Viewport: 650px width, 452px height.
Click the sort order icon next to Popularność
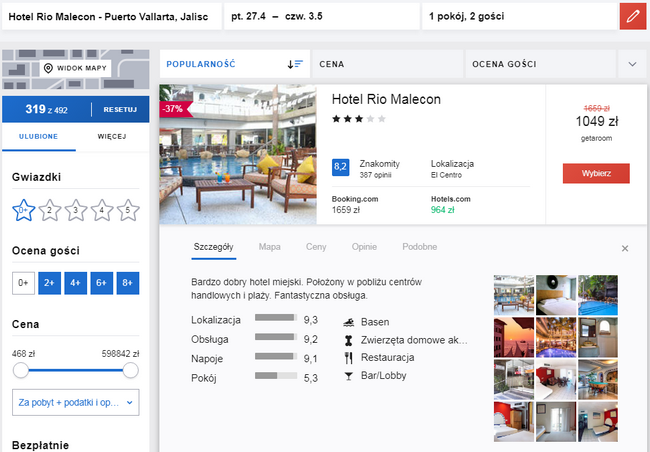[x=295, y=64]
